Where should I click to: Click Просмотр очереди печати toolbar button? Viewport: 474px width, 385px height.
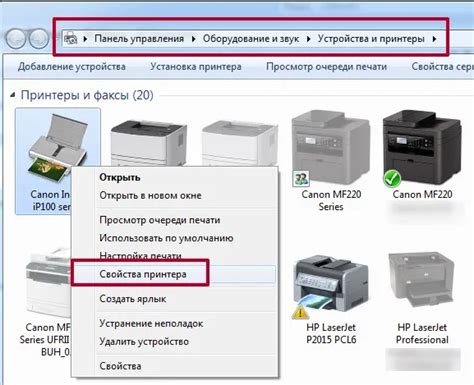[x=326, y=67]
